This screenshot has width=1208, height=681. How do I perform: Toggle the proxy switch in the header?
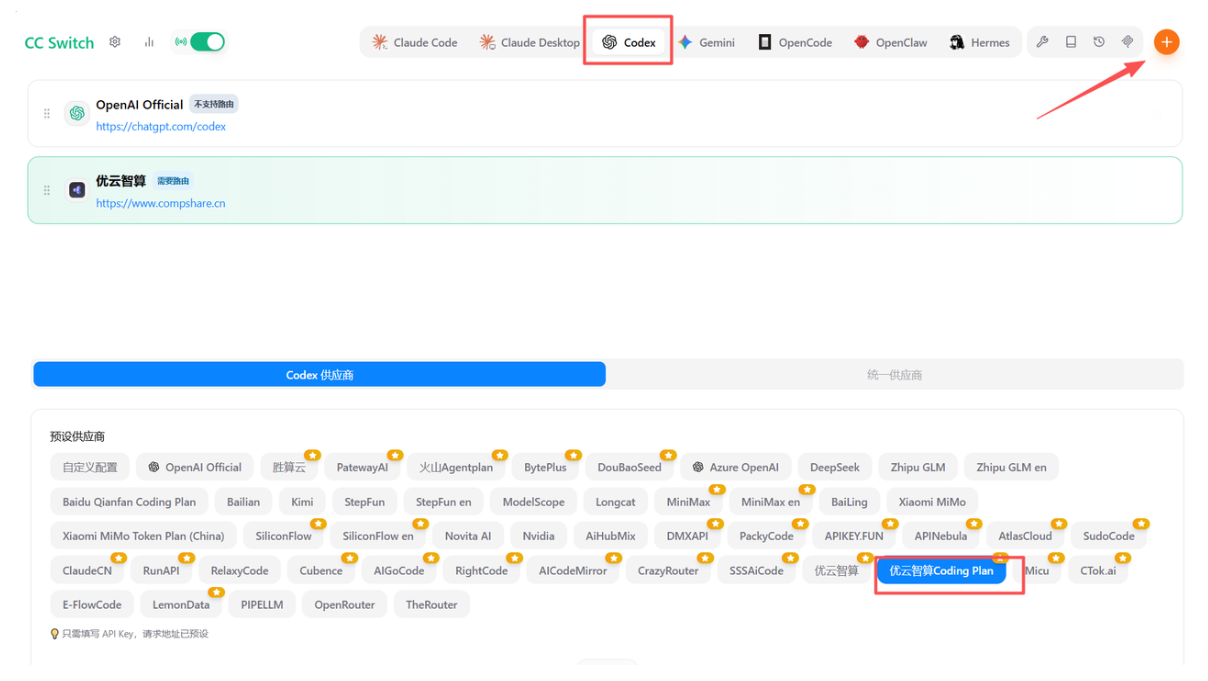click(x=207, y=42)
